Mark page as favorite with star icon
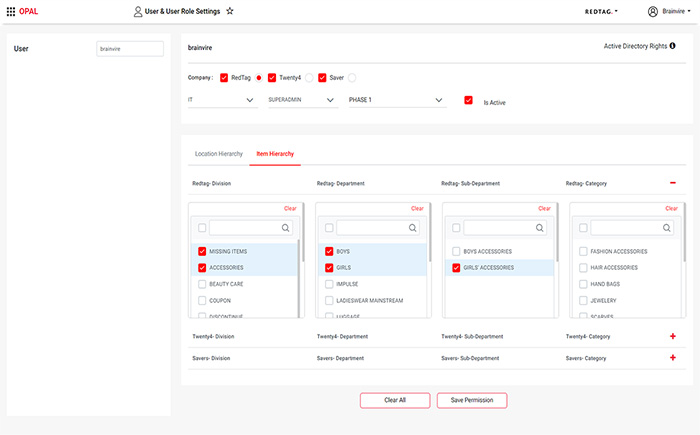700x435 pixels. 230,11
